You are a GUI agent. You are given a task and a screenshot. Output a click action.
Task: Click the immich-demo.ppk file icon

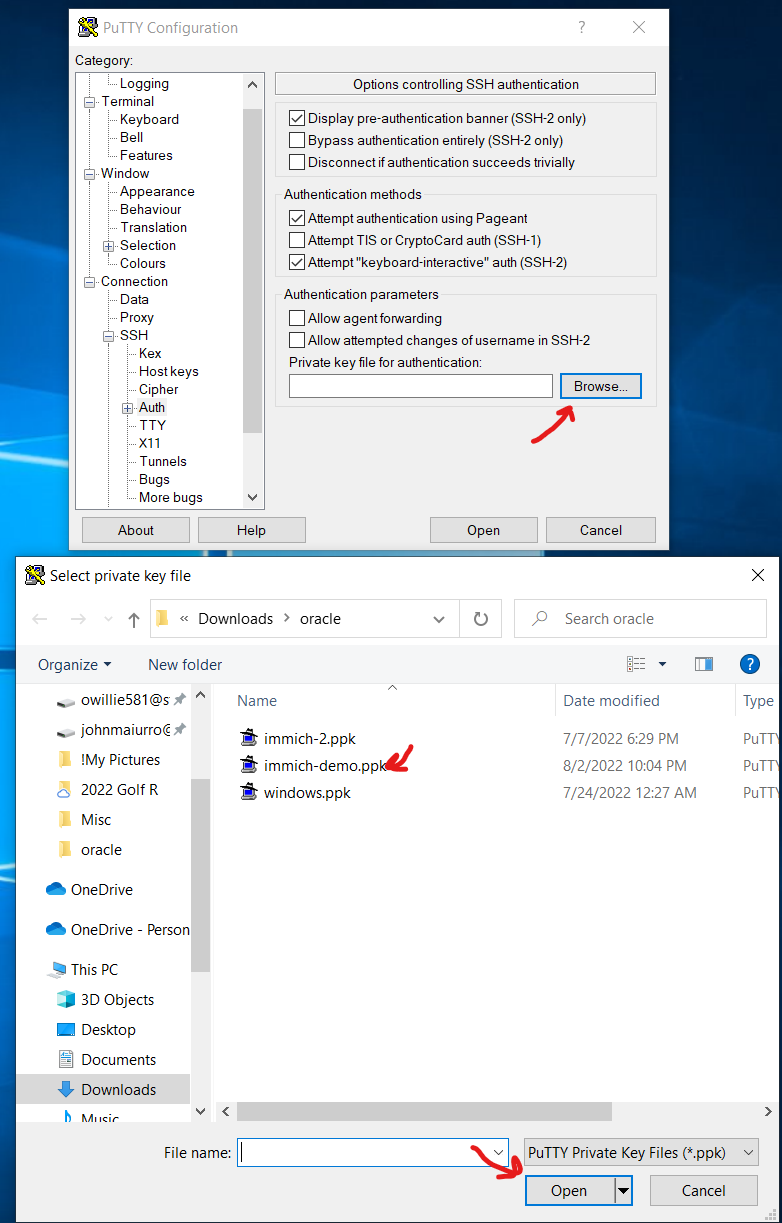coord(249,766)
